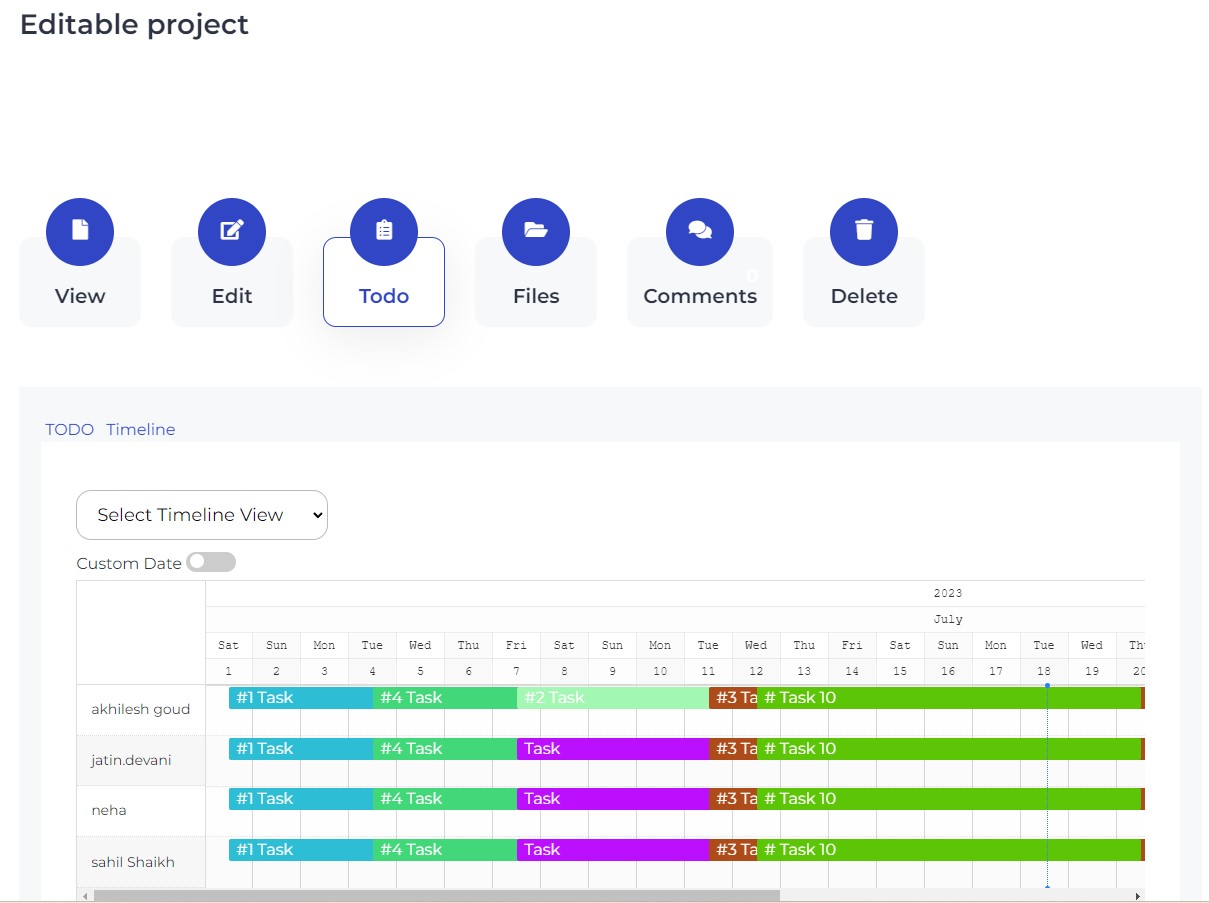This screenshot has width=1209, height=903.
Task: Click the Edit pencil icon
Action: coord(232,232)
